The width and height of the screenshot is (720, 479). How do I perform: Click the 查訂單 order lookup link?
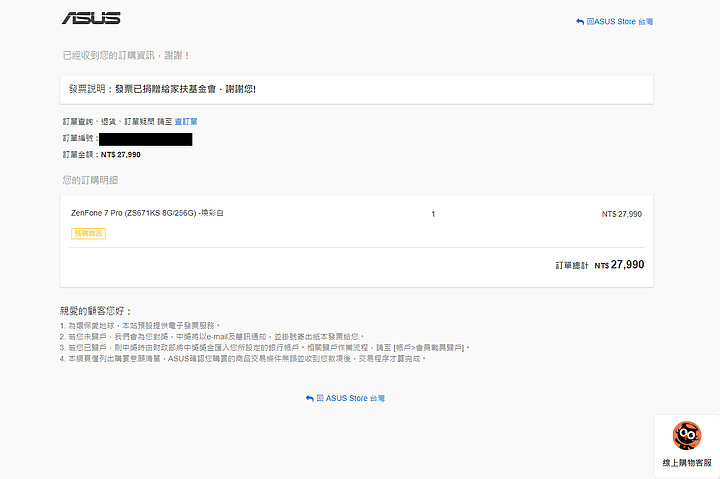[186, 122]
